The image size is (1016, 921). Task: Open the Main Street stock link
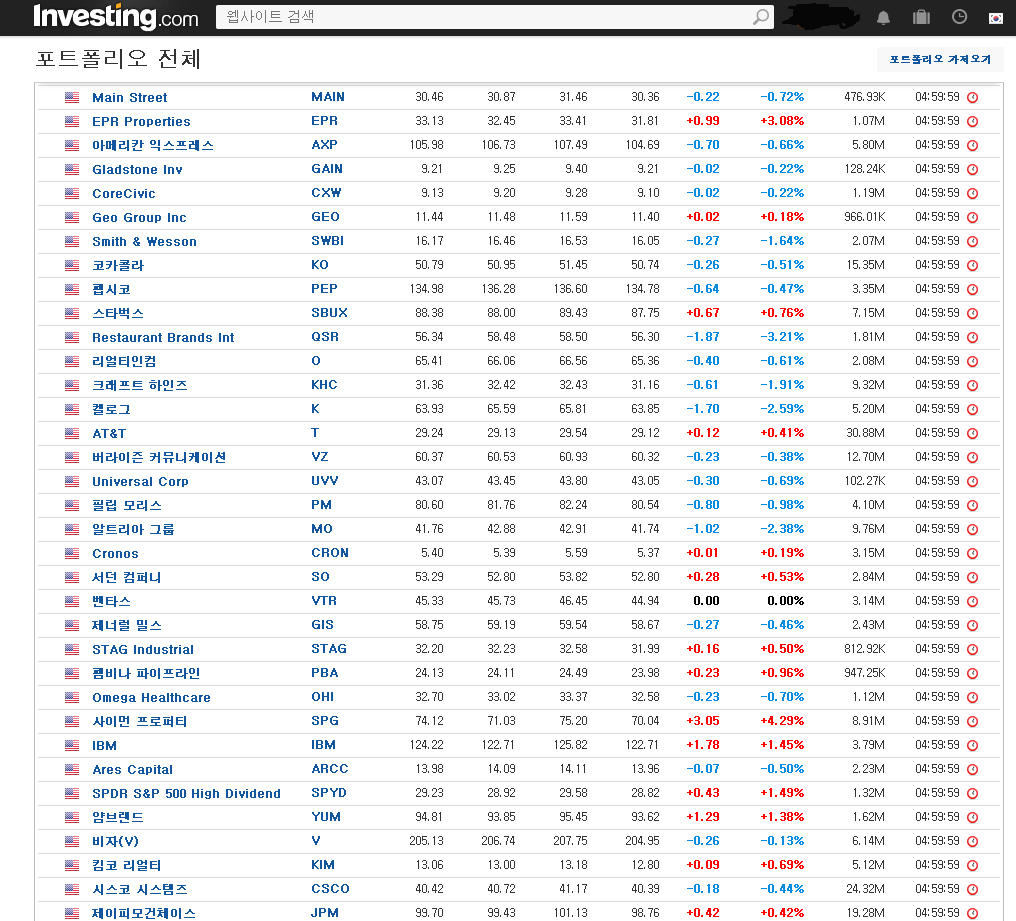[130, 97]
